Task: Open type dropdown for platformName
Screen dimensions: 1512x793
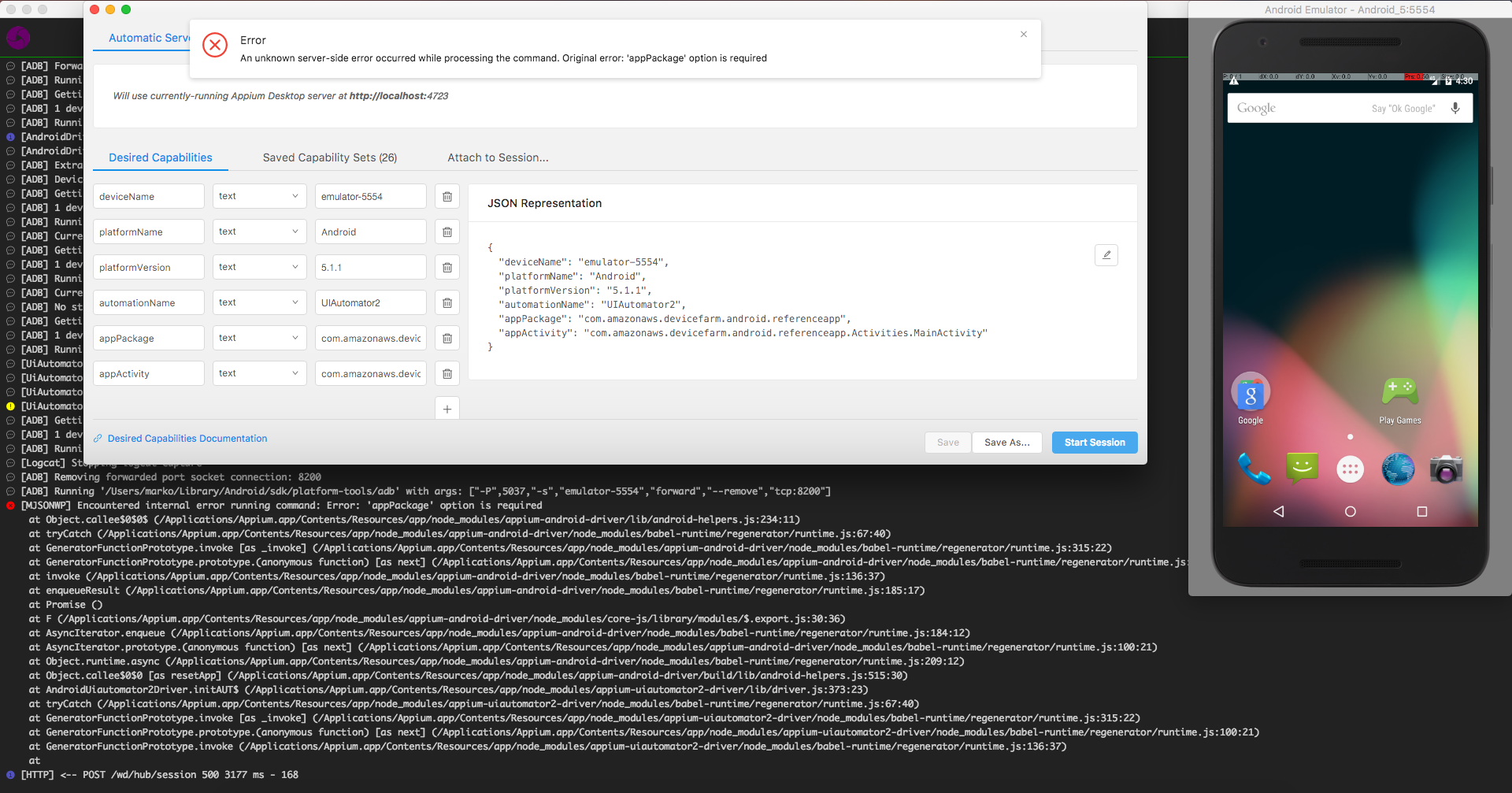Action: coord(259,232)
